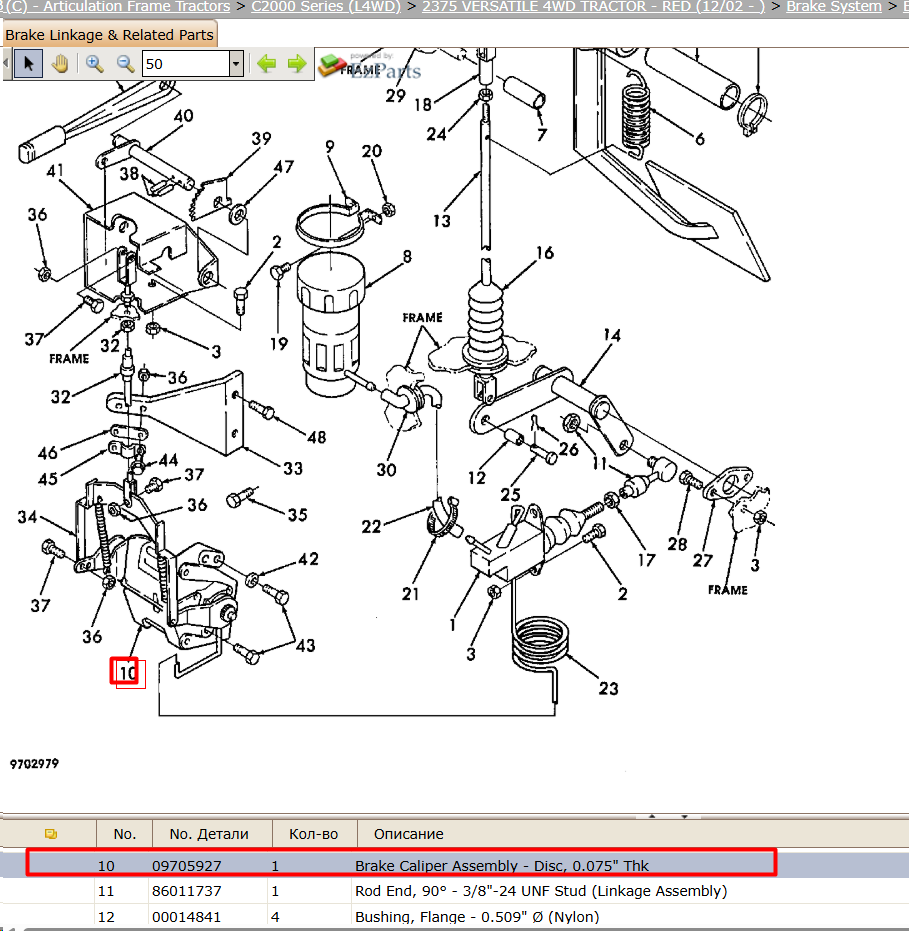Click callout 22 near the hose clamp
The height and width of the screenshot is (931, 909).
[371, 527]
